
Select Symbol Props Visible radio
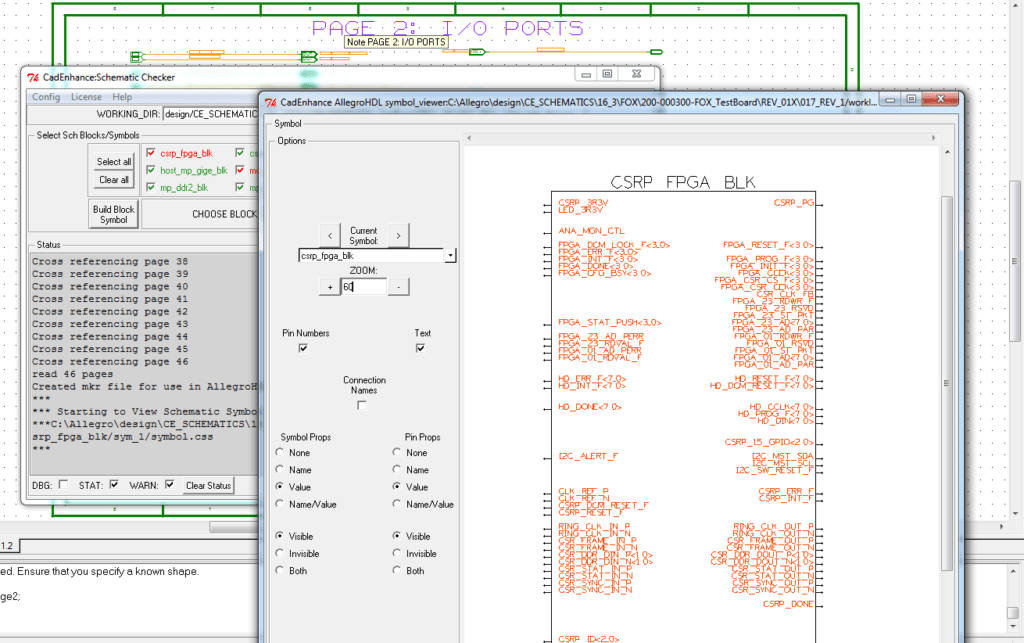click(x=280, y=535)
